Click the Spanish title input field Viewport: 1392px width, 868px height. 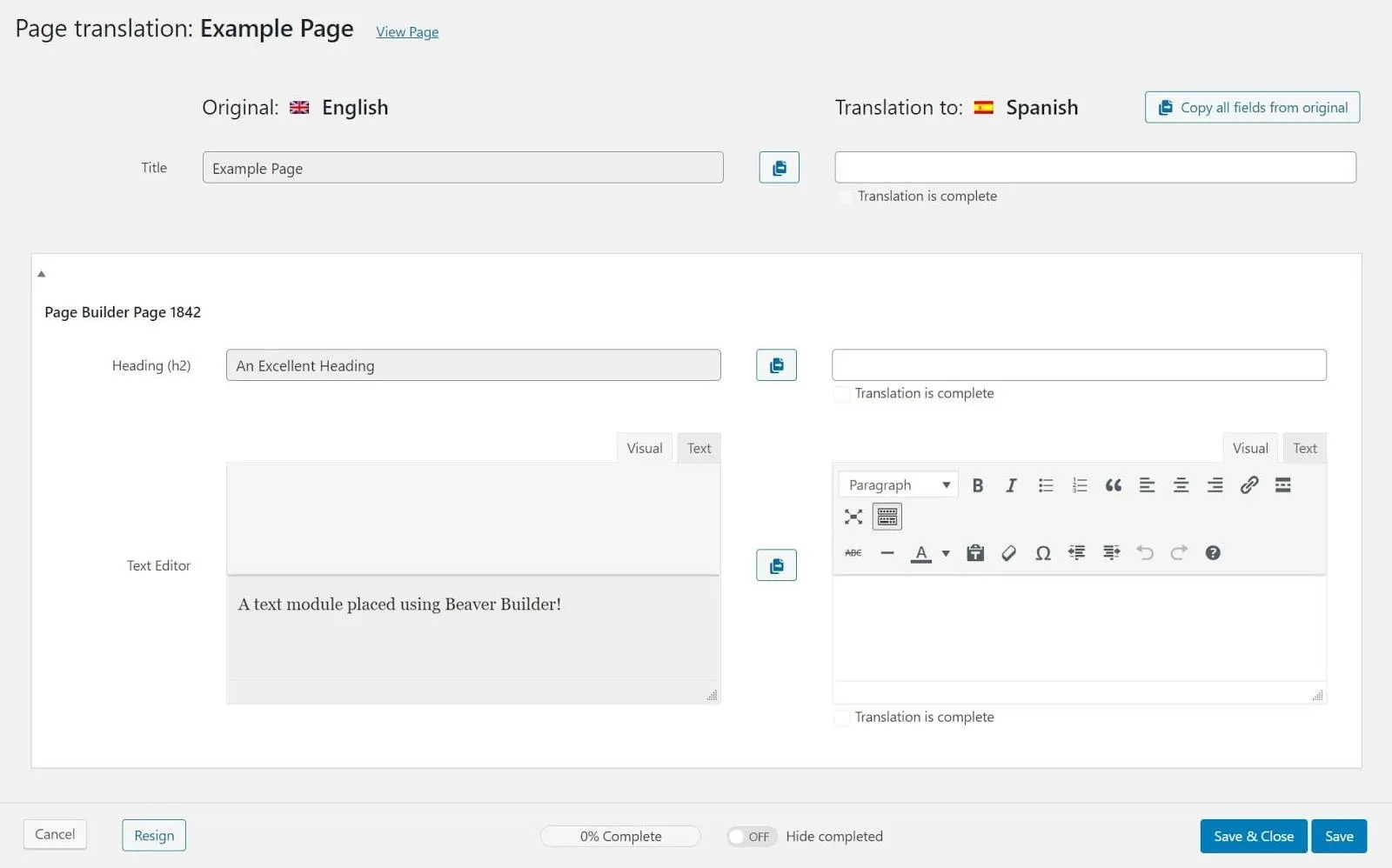(x=1095, y=168)
